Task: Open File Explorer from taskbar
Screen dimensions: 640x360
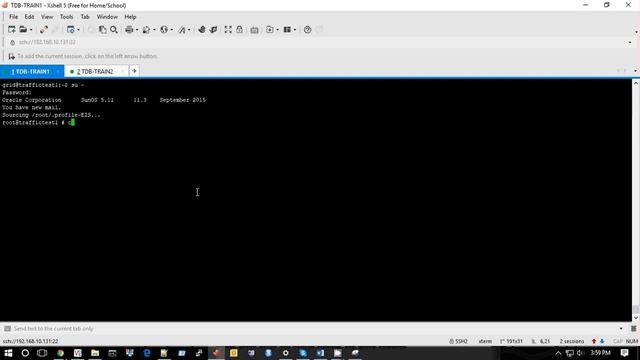Action: tap(95, 353)
